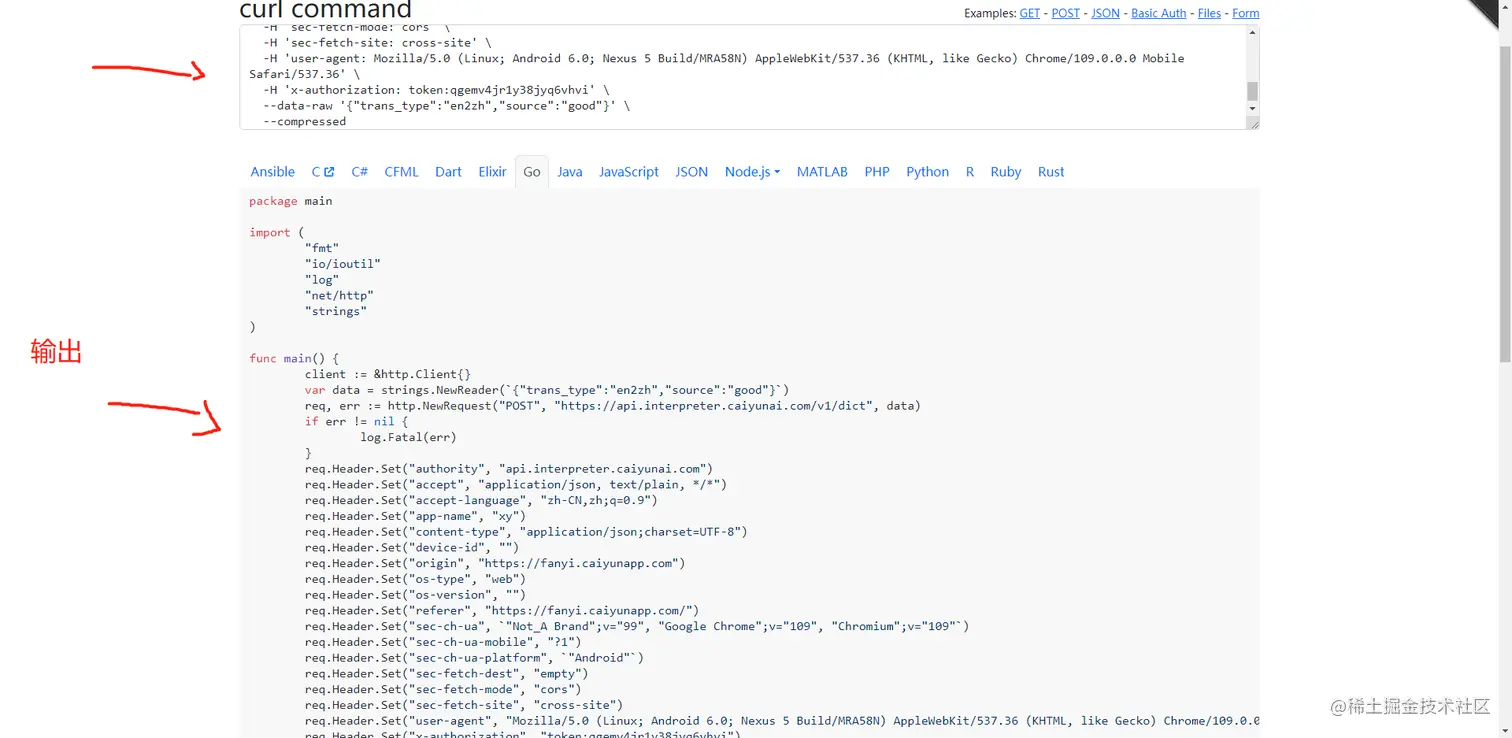Open the POST example link
The image size is (1512, 738).
coord(1065,13)
